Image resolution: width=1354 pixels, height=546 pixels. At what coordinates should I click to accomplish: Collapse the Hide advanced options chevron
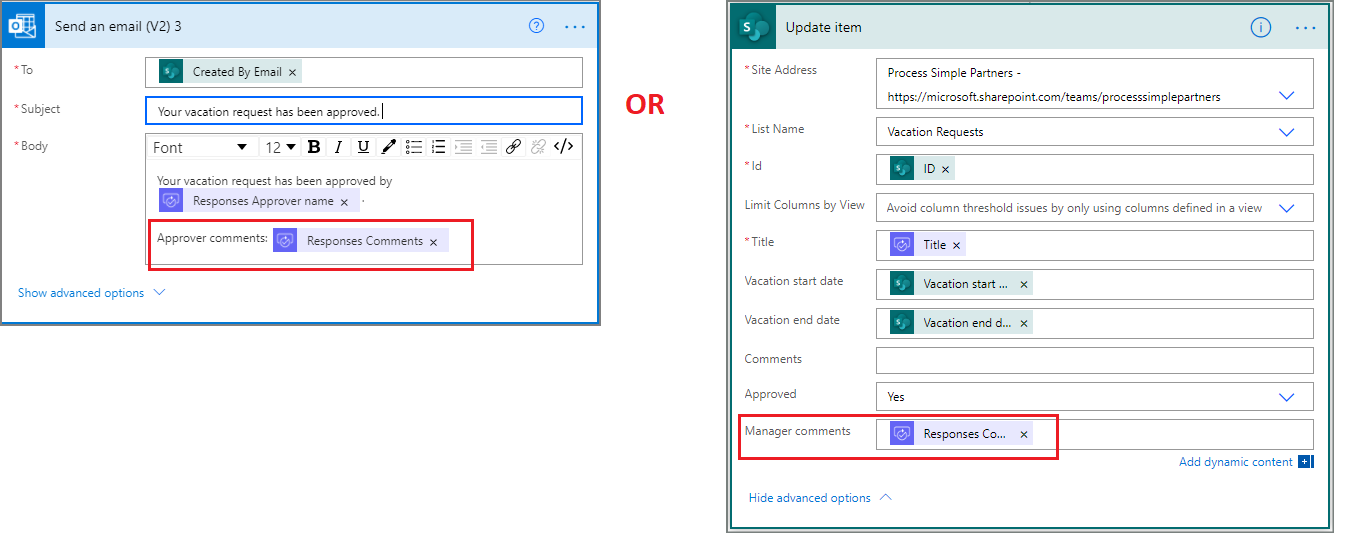coord(885,497)
